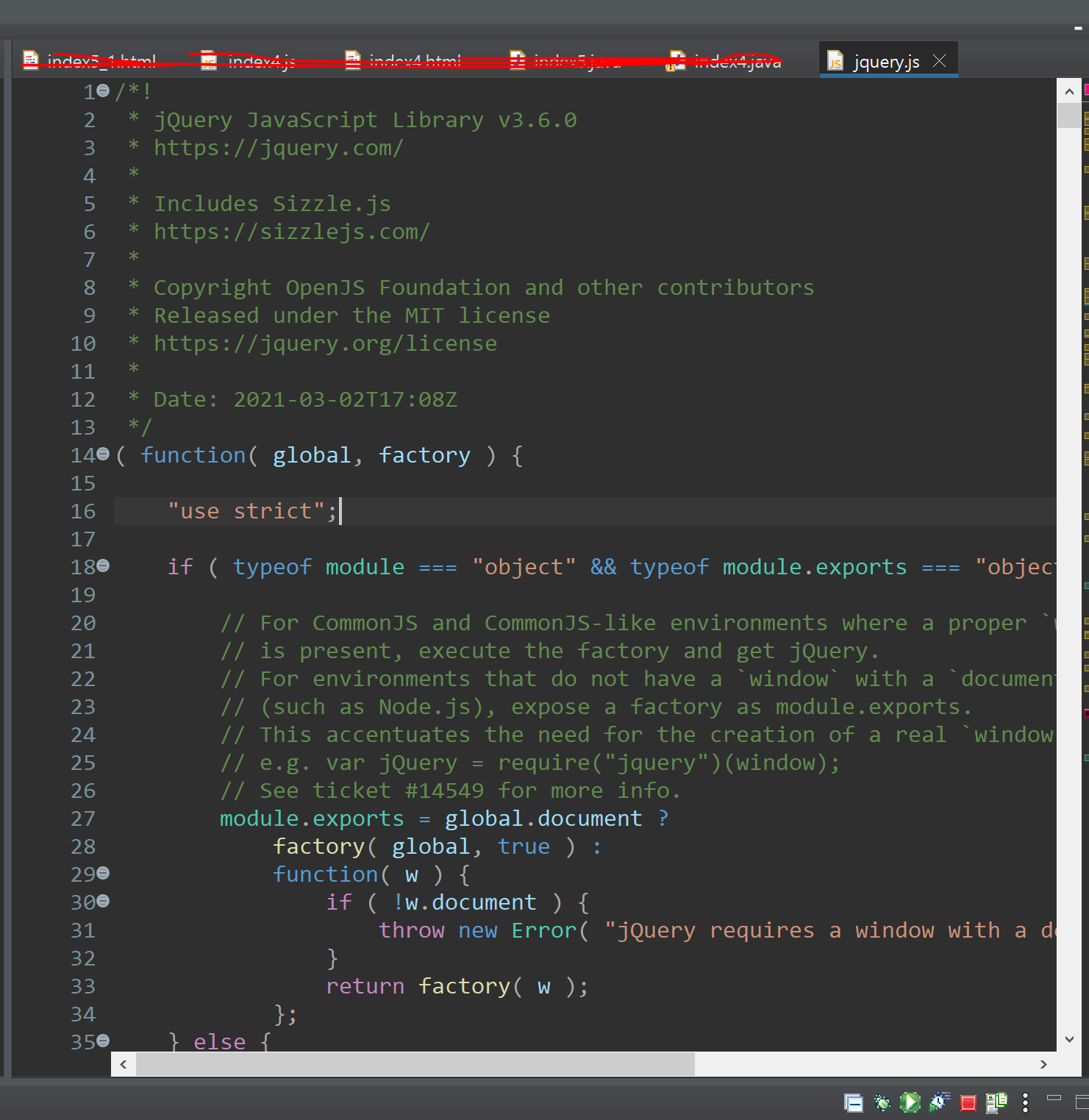Click line number 12 in the gutter
Viewport: 1089px width, 1120px height.
[83, 399]
